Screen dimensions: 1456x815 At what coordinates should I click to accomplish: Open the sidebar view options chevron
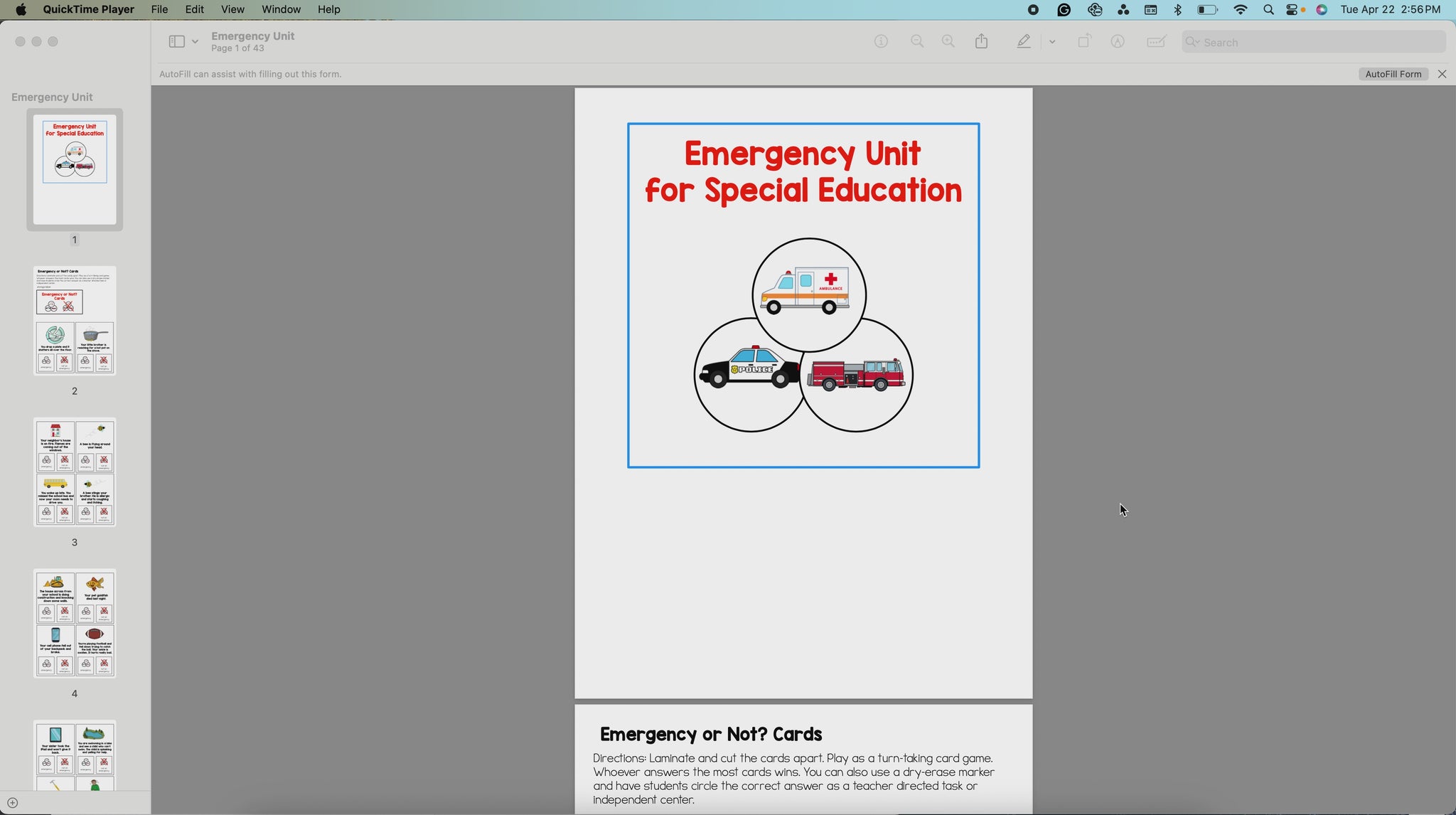point(195,42)
